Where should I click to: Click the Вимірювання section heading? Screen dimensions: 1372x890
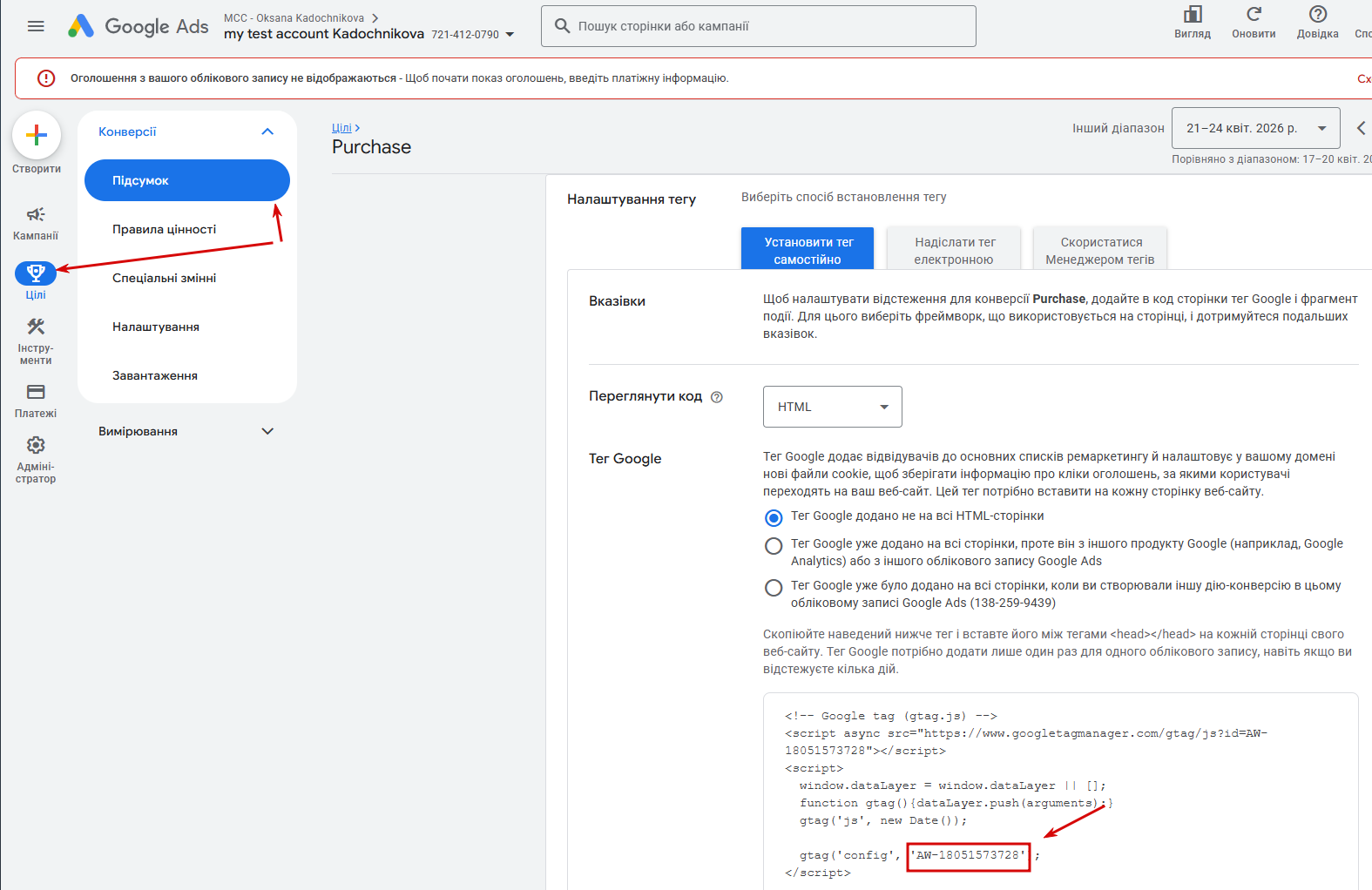138,431
